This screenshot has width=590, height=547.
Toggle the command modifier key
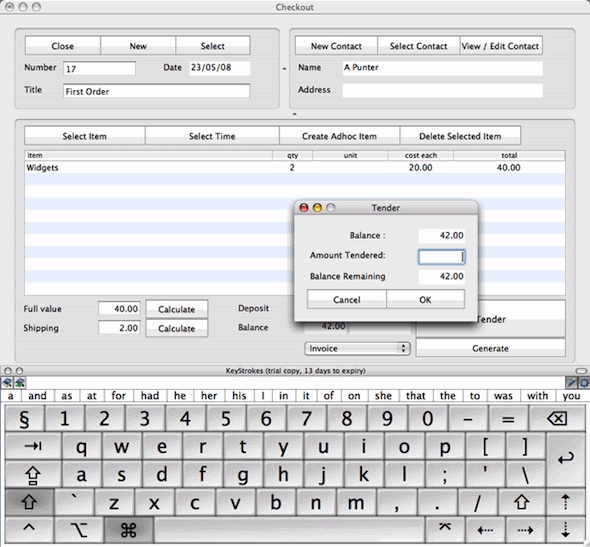coord(129,530)
